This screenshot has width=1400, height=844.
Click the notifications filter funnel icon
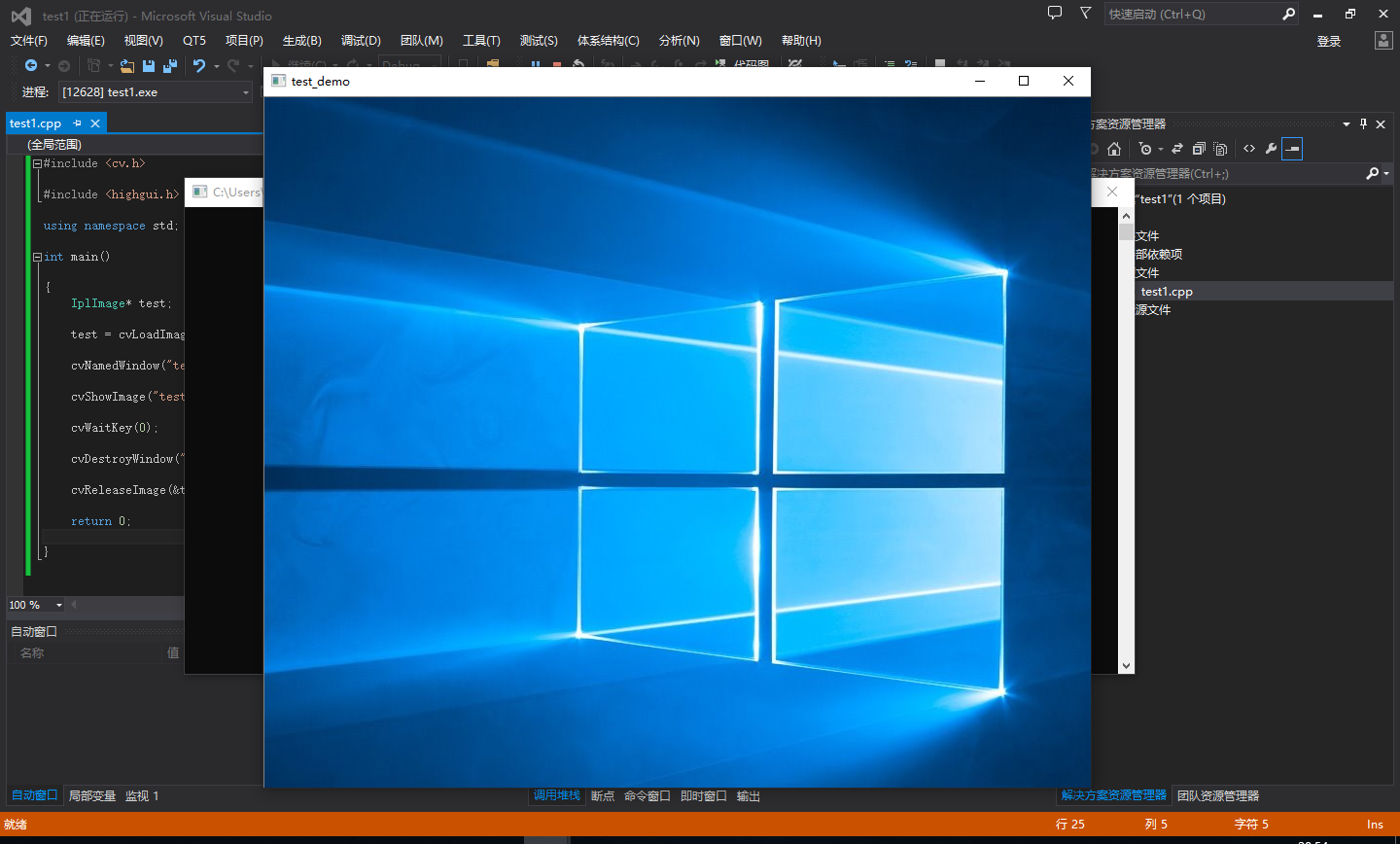click(1086, 13)
